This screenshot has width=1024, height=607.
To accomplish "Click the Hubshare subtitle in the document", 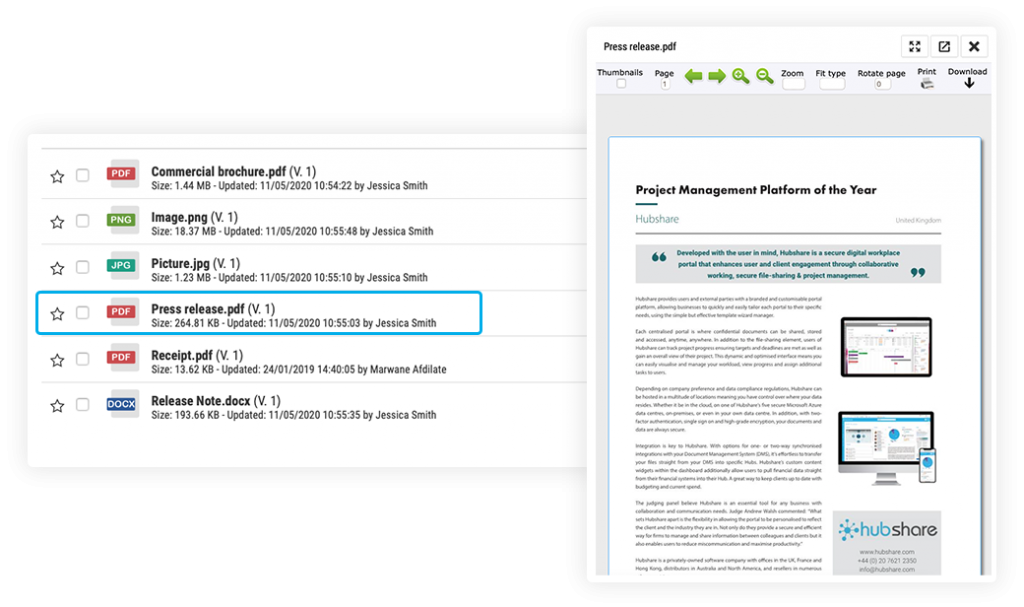I will point(657,219).
